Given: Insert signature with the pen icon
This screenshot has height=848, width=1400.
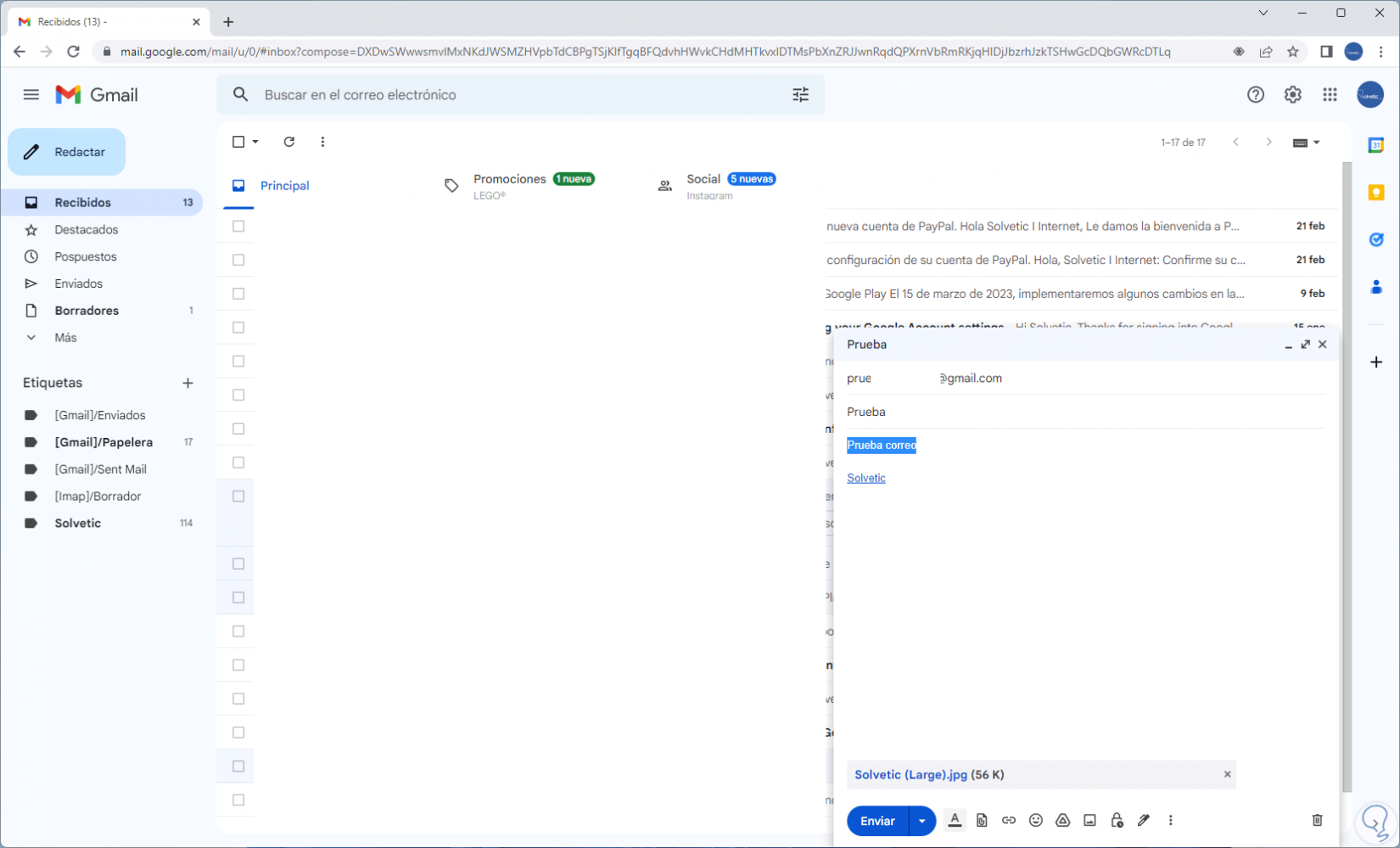Looking at the screenshot, I should [1144, 820].
